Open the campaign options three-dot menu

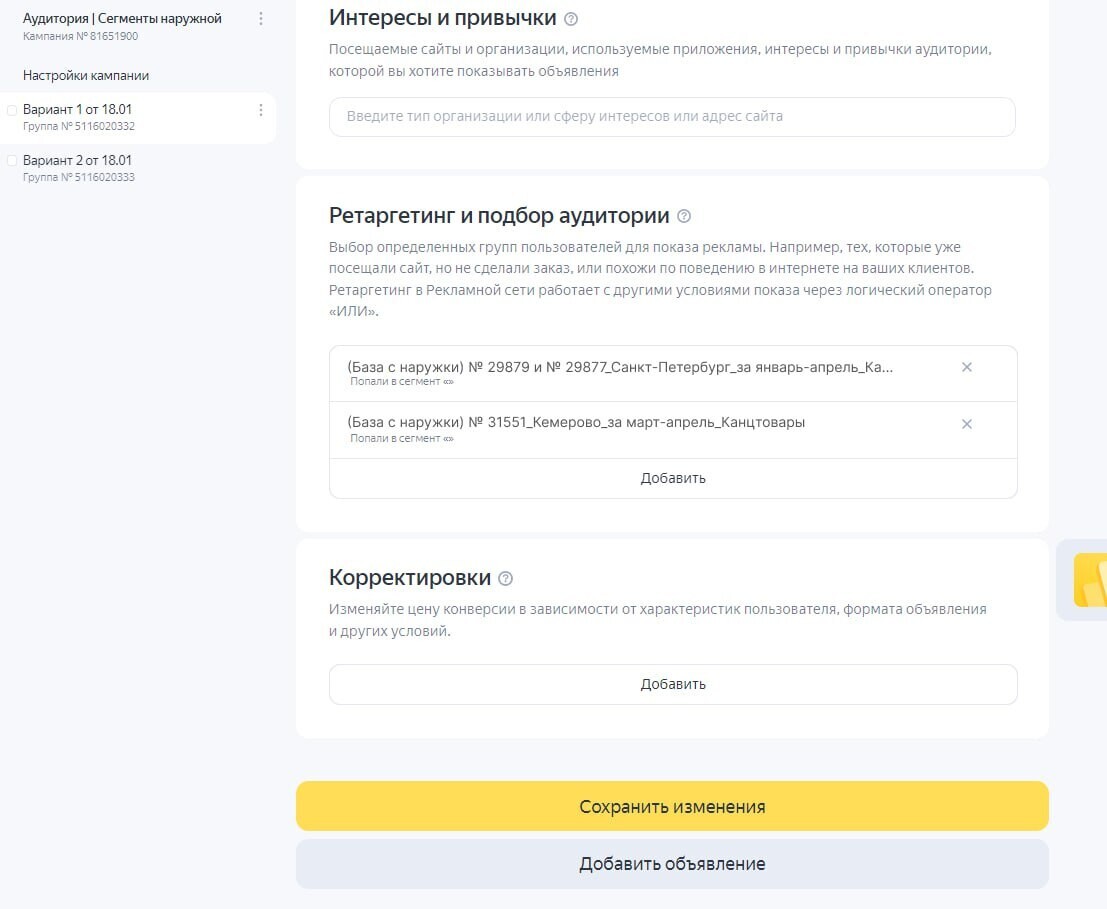point(261,19)
